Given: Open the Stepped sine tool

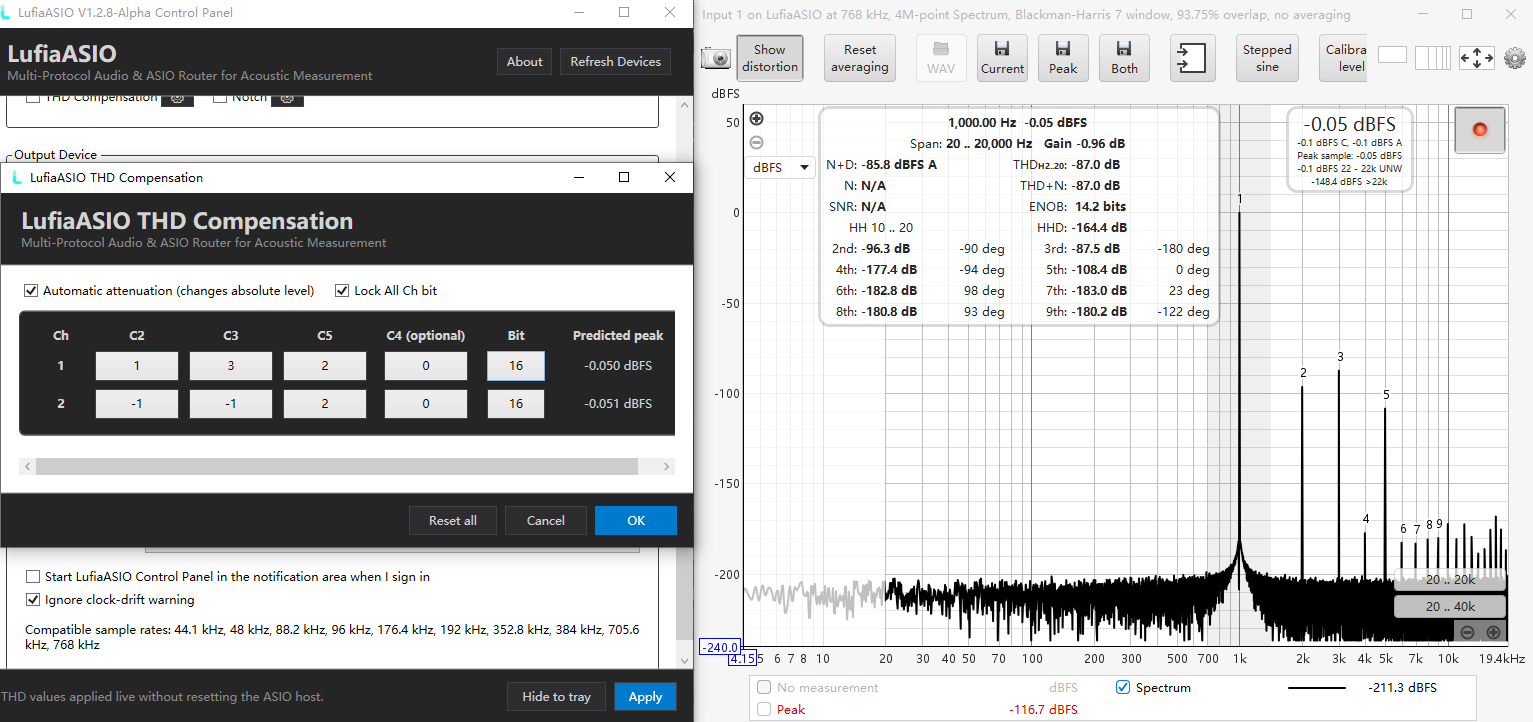Looking at the screenshot, I should point(1267,58).
